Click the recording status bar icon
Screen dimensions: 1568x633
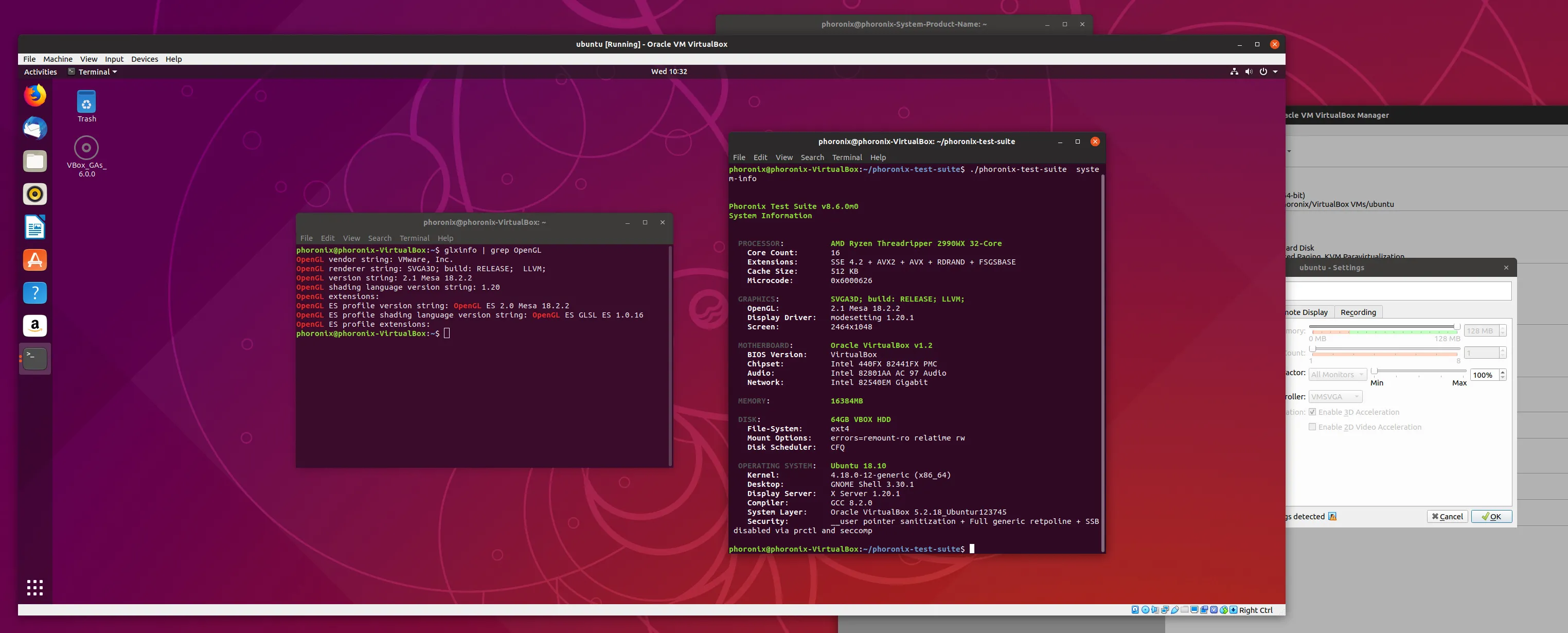[1204, 610]
